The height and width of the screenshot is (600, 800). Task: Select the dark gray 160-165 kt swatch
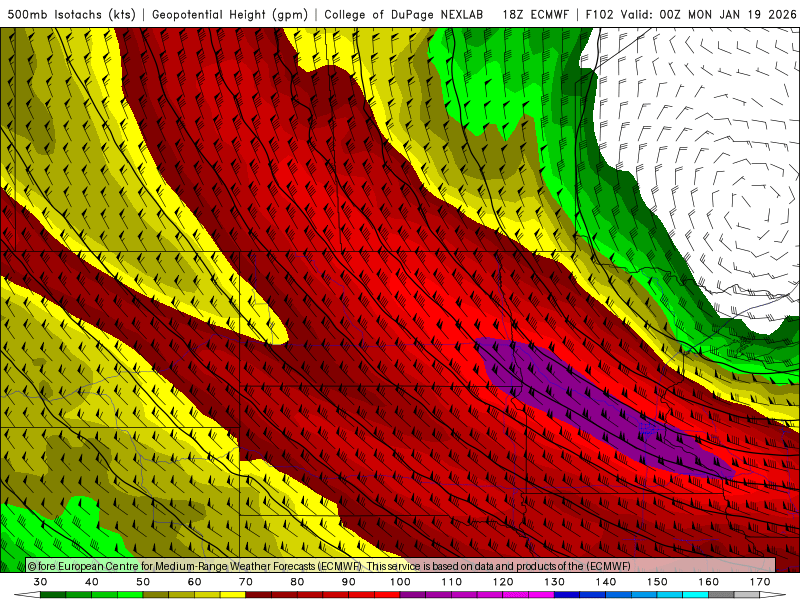[x=721, y=595]
